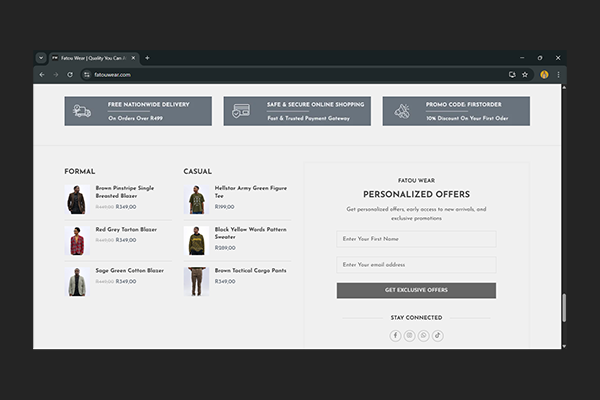Open Hellstar Army Green Figure Tee link
The image size is (600, 400).
pos(250,190)
